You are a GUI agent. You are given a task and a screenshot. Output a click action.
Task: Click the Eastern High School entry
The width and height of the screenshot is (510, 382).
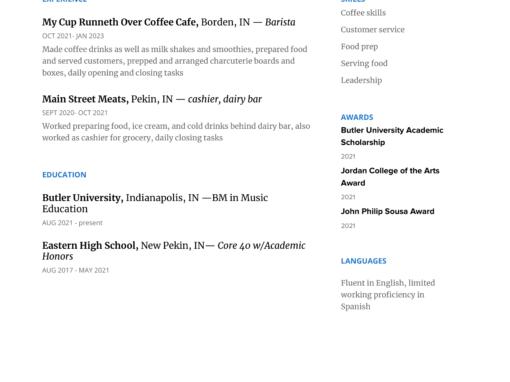pos(174,251)
